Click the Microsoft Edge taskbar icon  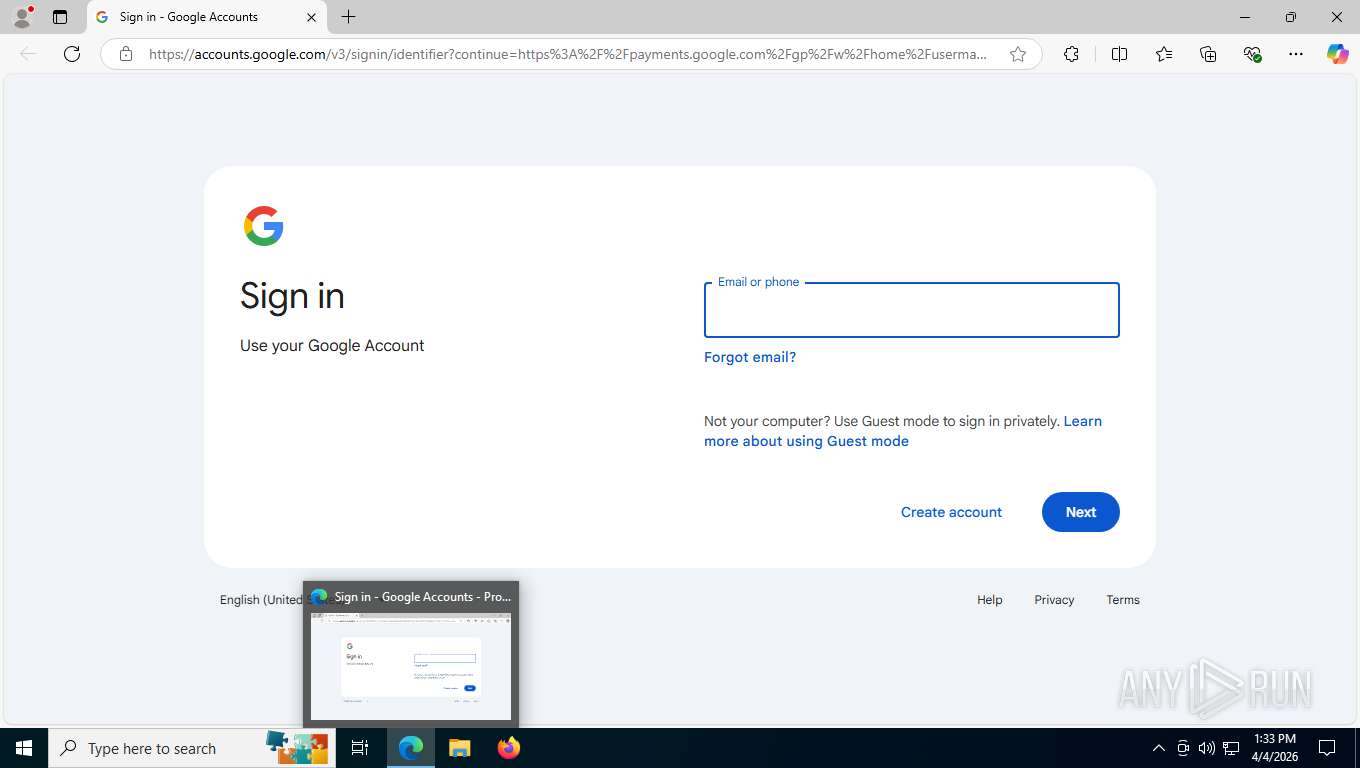411,748
